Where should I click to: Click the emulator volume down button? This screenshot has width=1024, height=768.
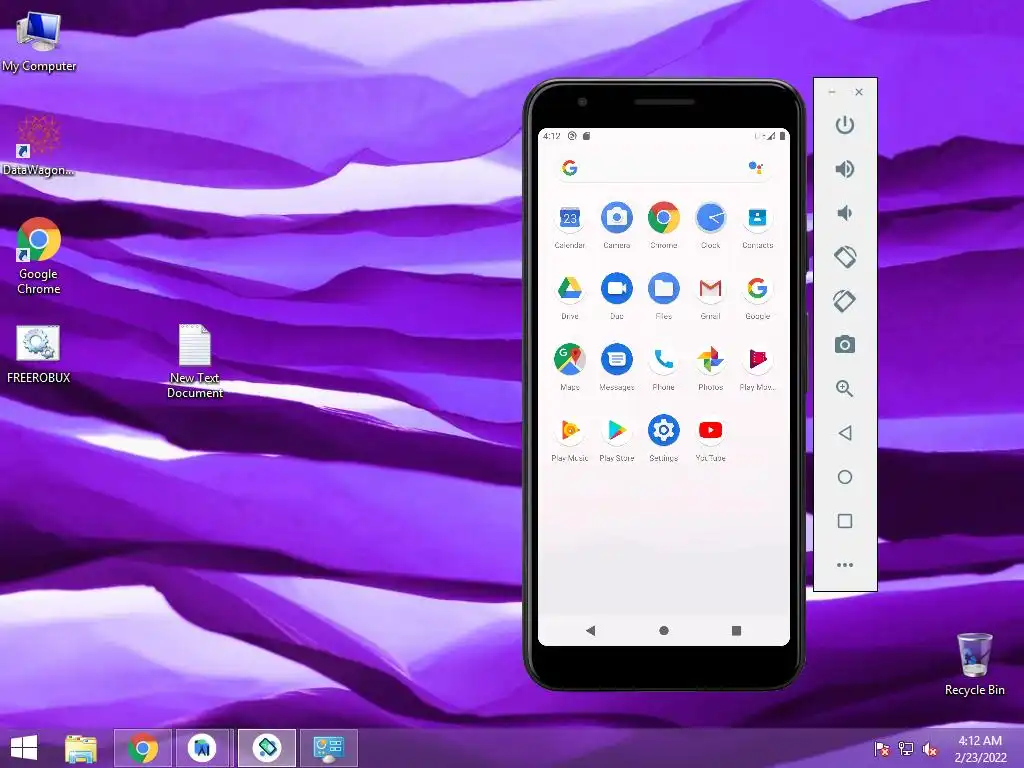pos(845,213)
